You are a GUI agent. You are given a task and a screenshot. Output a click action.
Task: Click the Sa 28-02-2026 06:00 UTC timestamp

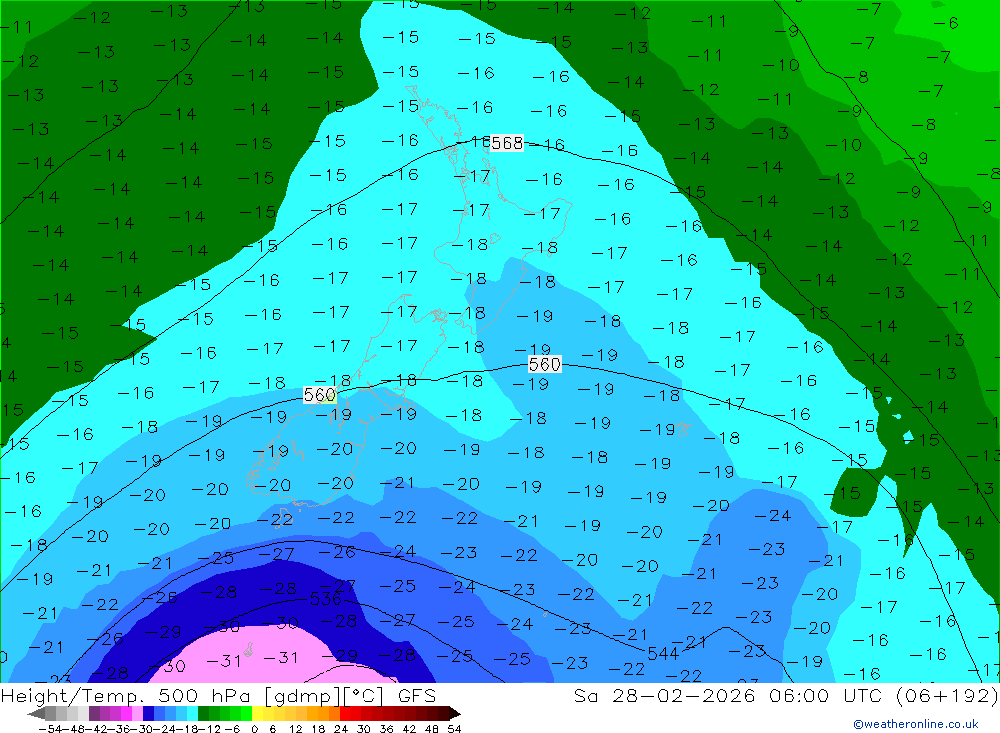(786, 695)
